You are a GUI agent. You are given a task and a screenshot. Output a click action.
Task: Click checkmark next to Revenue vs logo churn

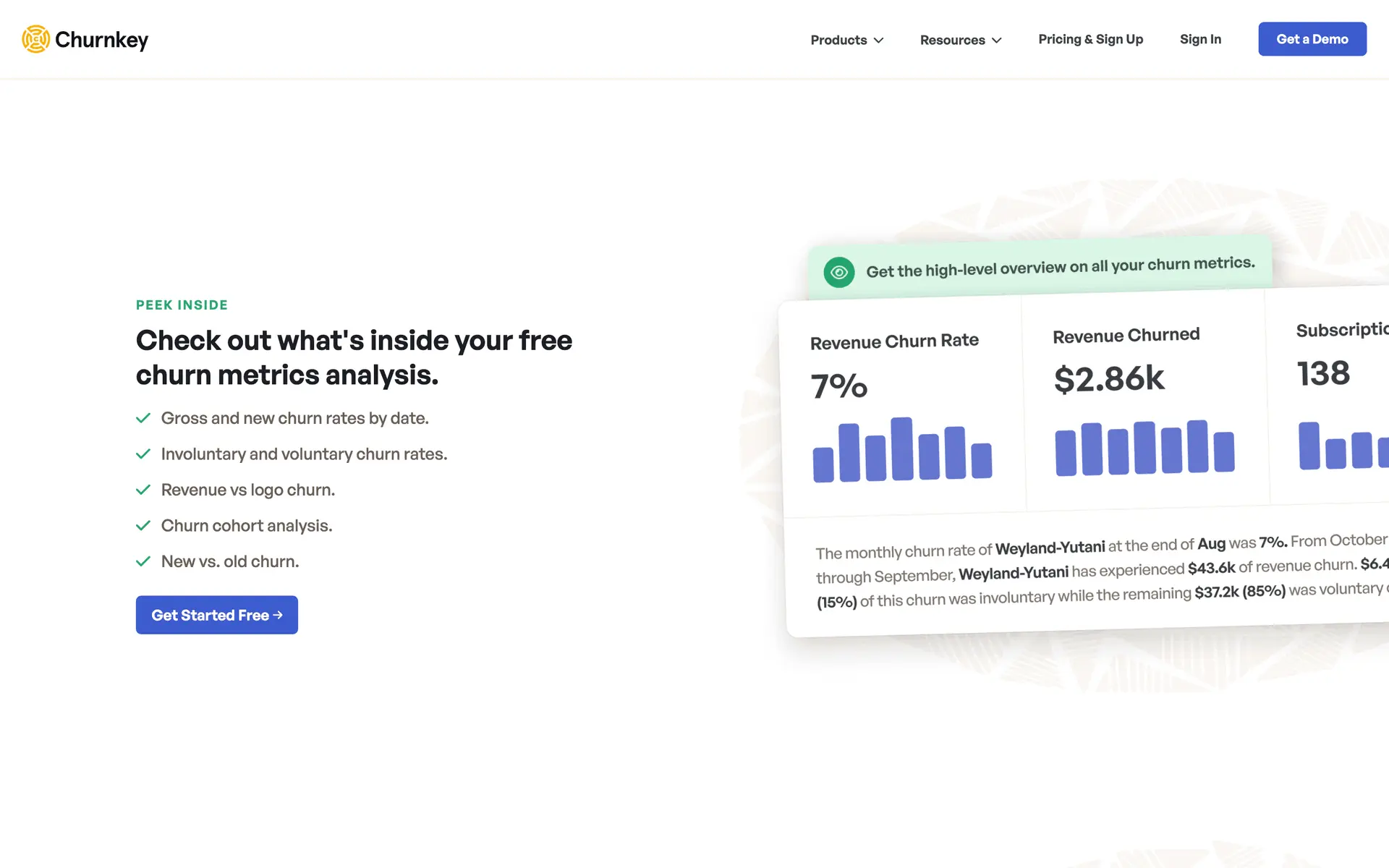coord(143,490)
